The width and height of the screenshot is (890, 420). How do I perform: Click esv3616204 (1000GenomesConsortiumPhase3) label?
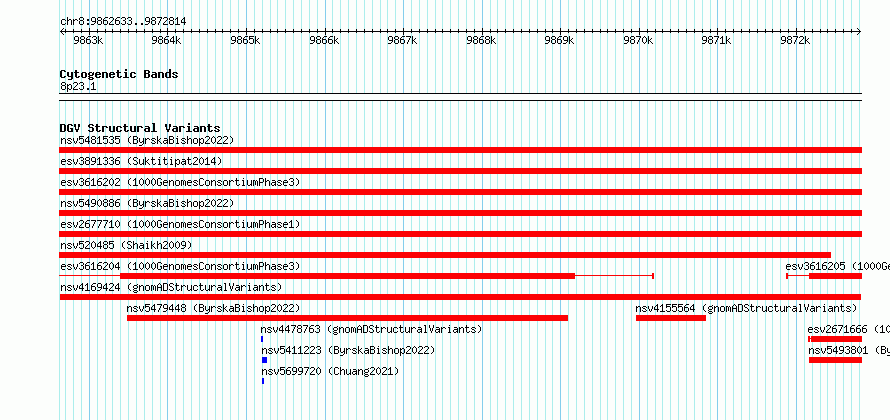point(180,266)
